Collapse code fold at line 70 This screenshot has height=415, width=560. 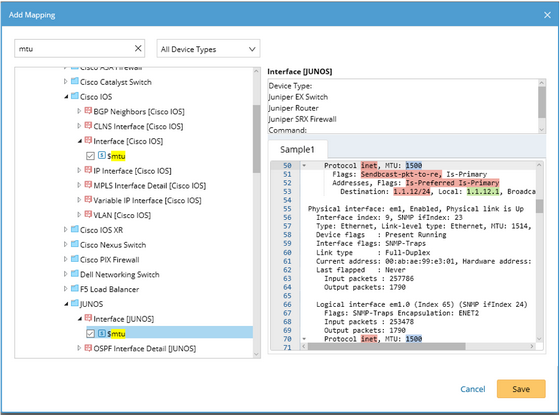[304, 339]
